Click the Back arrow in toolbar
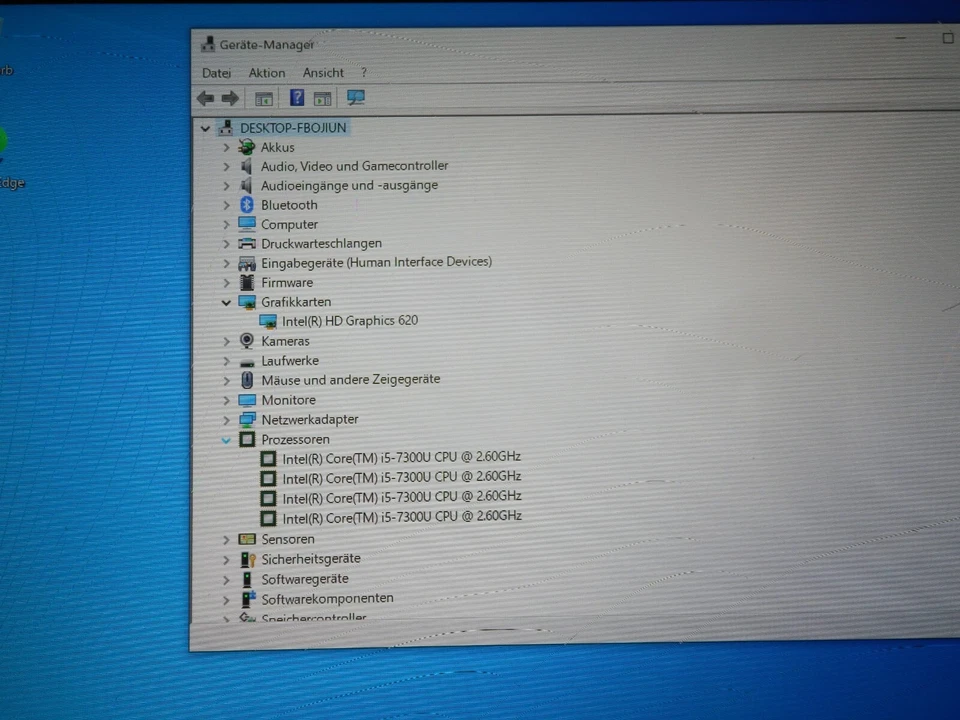 point(206,98)
